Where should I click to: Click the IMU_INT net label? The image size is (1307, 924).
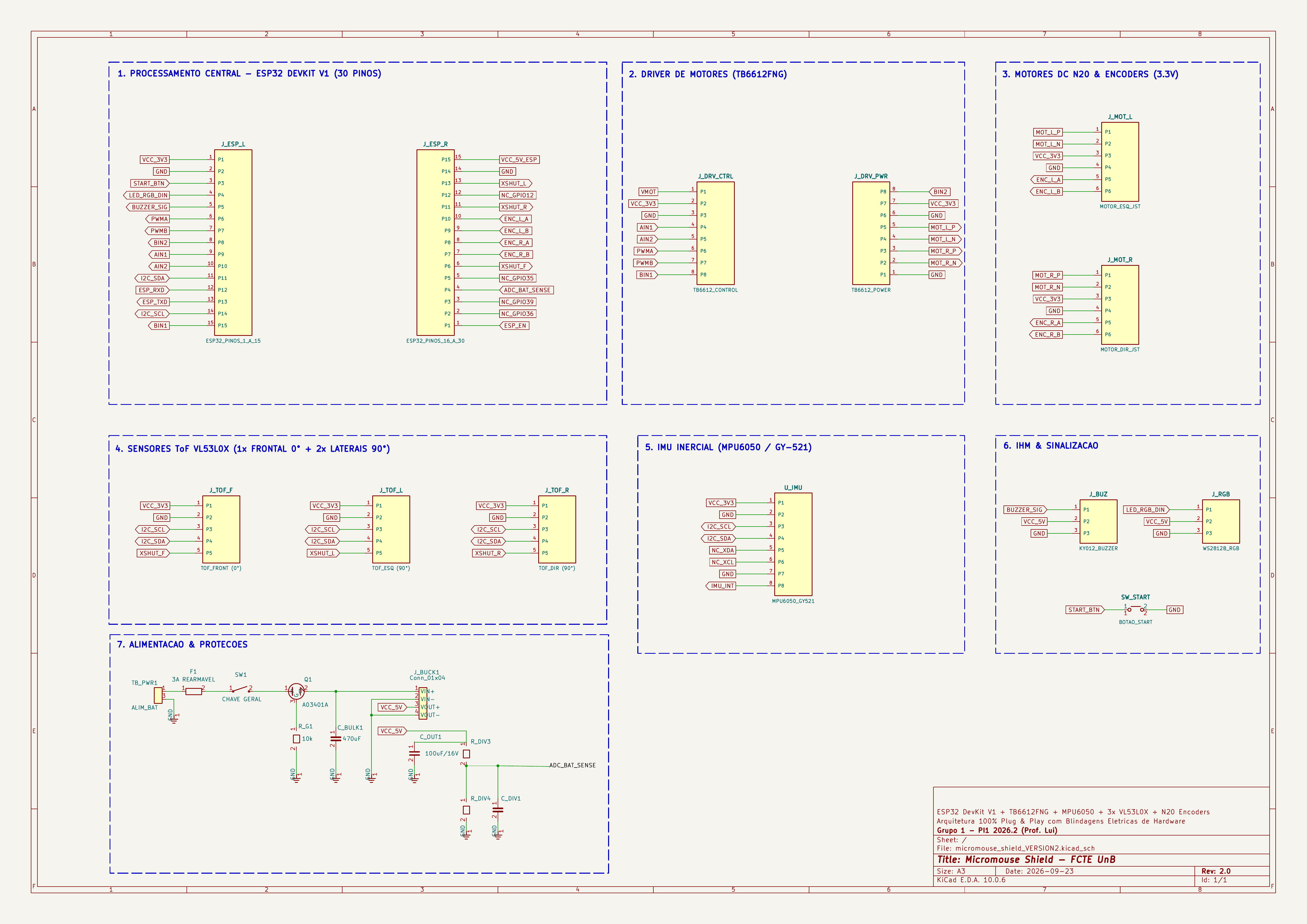pos(721,586)
